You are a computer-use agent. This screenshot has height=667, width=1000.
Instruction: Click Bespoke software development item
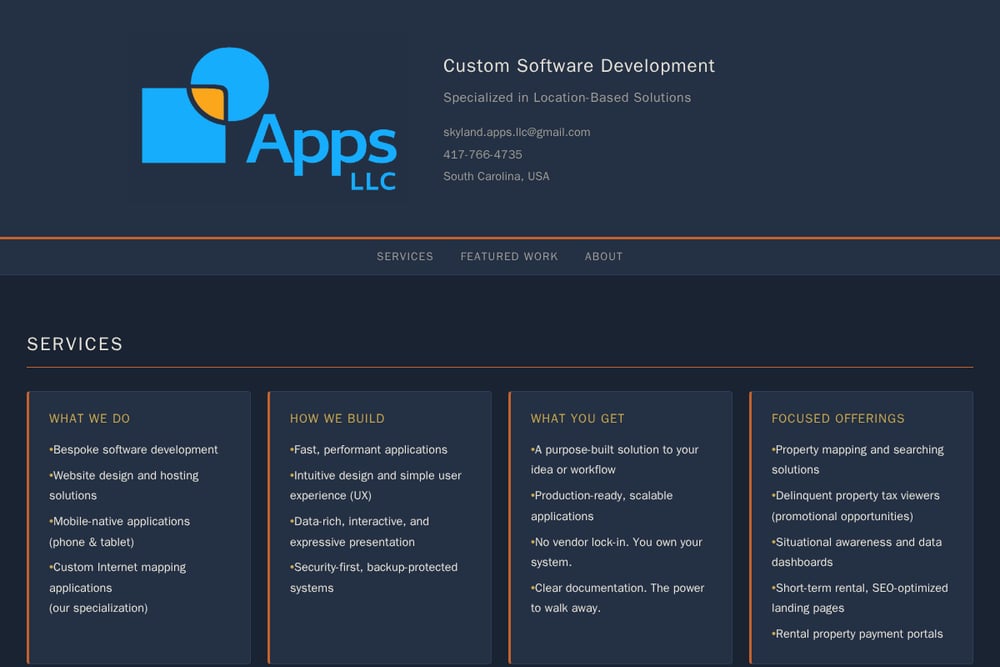(x=133, y=450)
